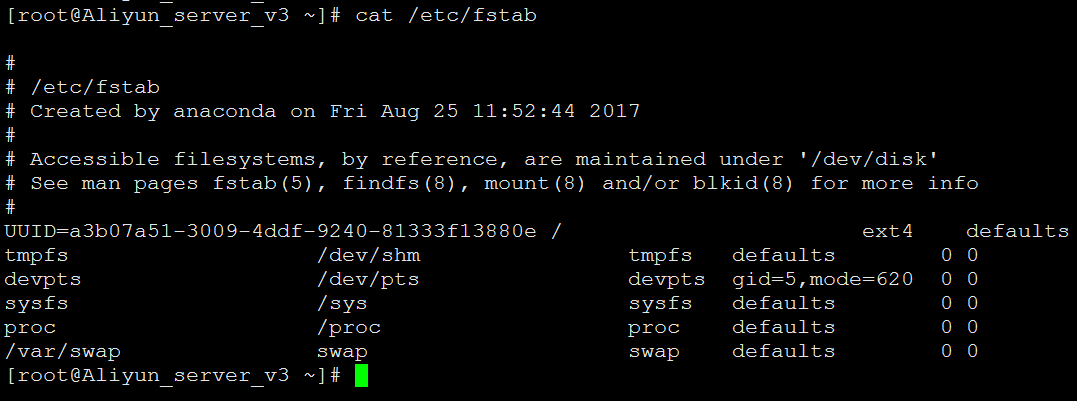Click the /dev/shm mount point

(368, 255)
